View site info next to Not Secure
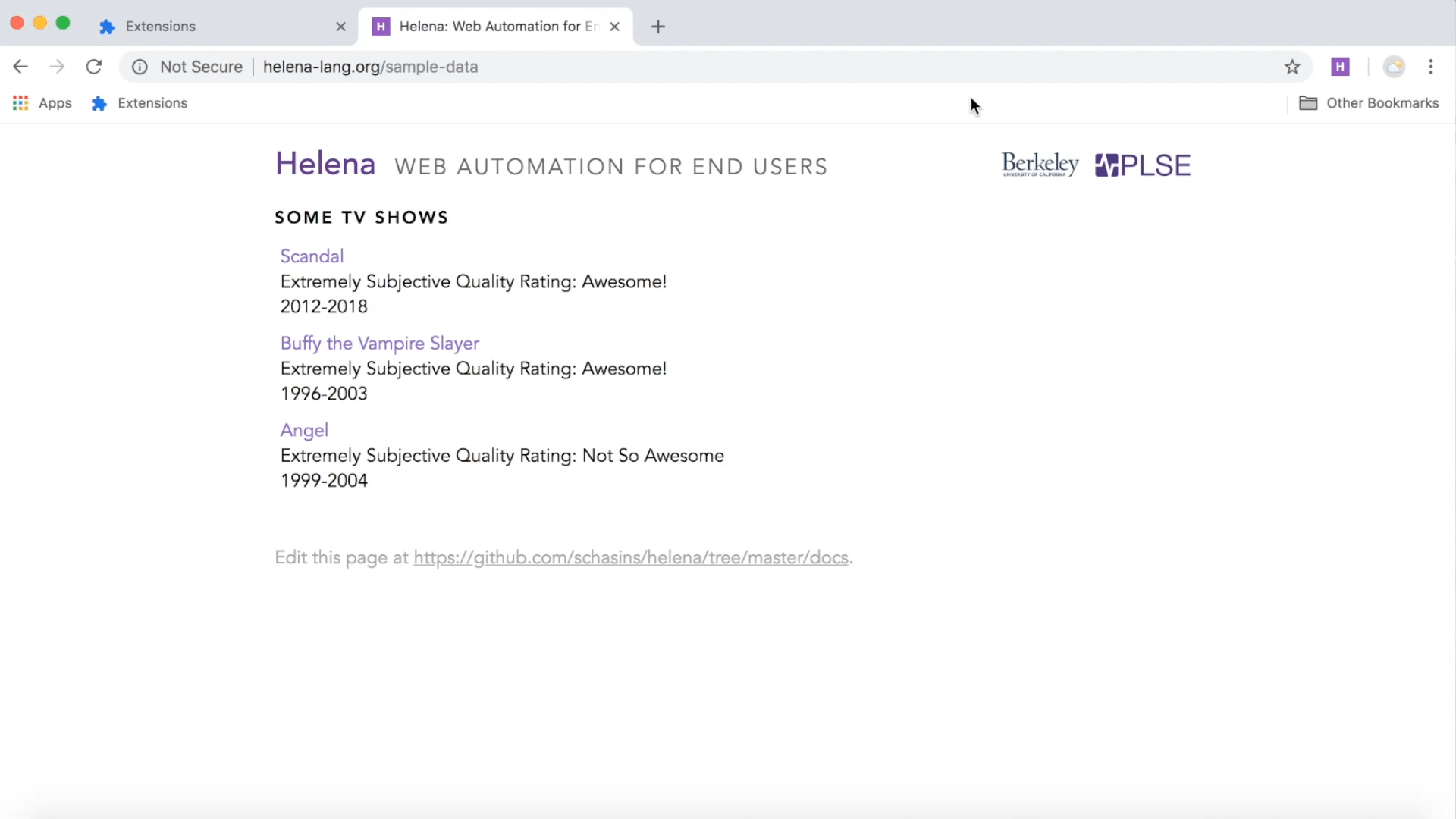 [x=140, y=67]
